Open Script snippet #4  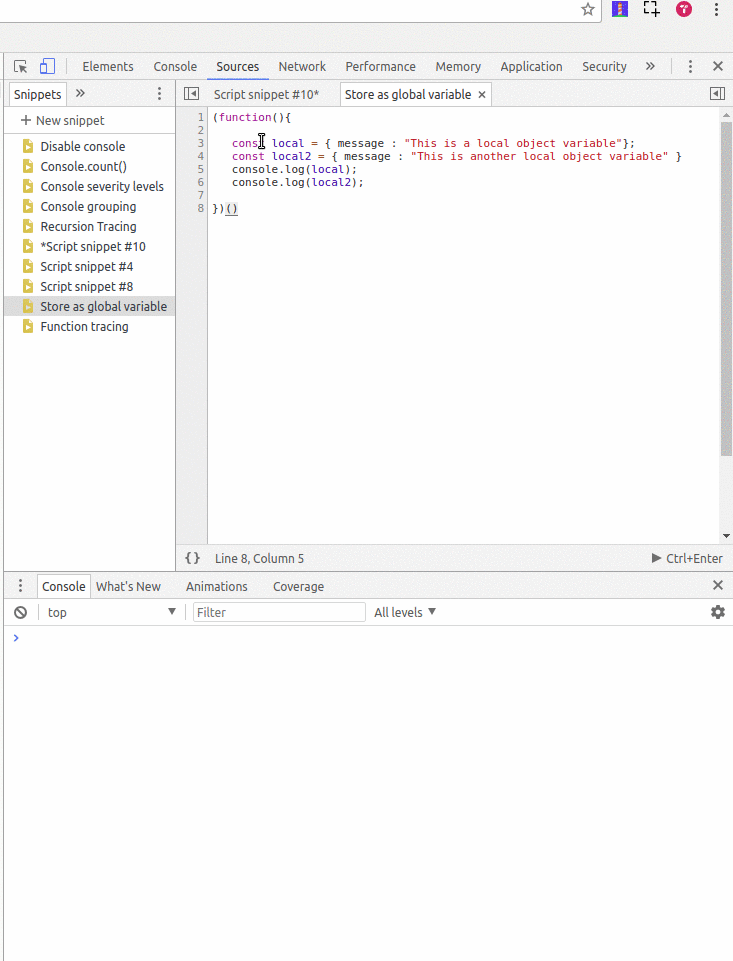(x=86, y=267)
